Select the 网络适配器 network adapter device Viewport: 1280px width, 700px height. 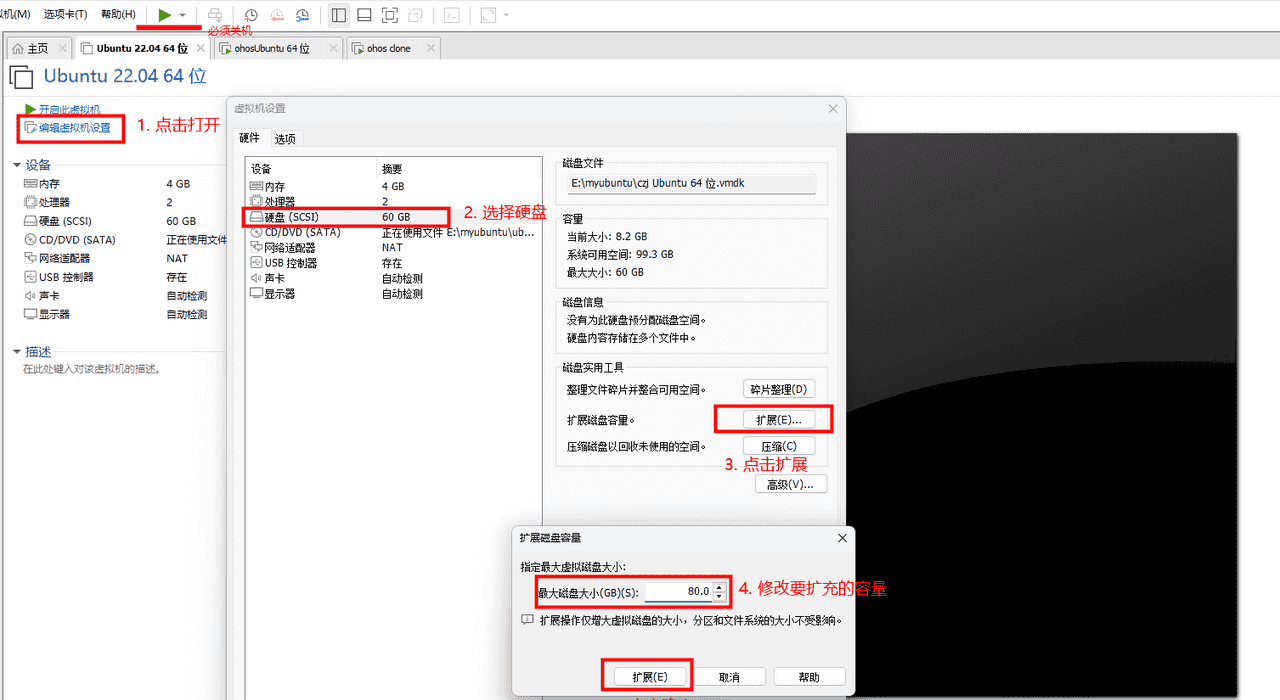click(x=290, y=247)
